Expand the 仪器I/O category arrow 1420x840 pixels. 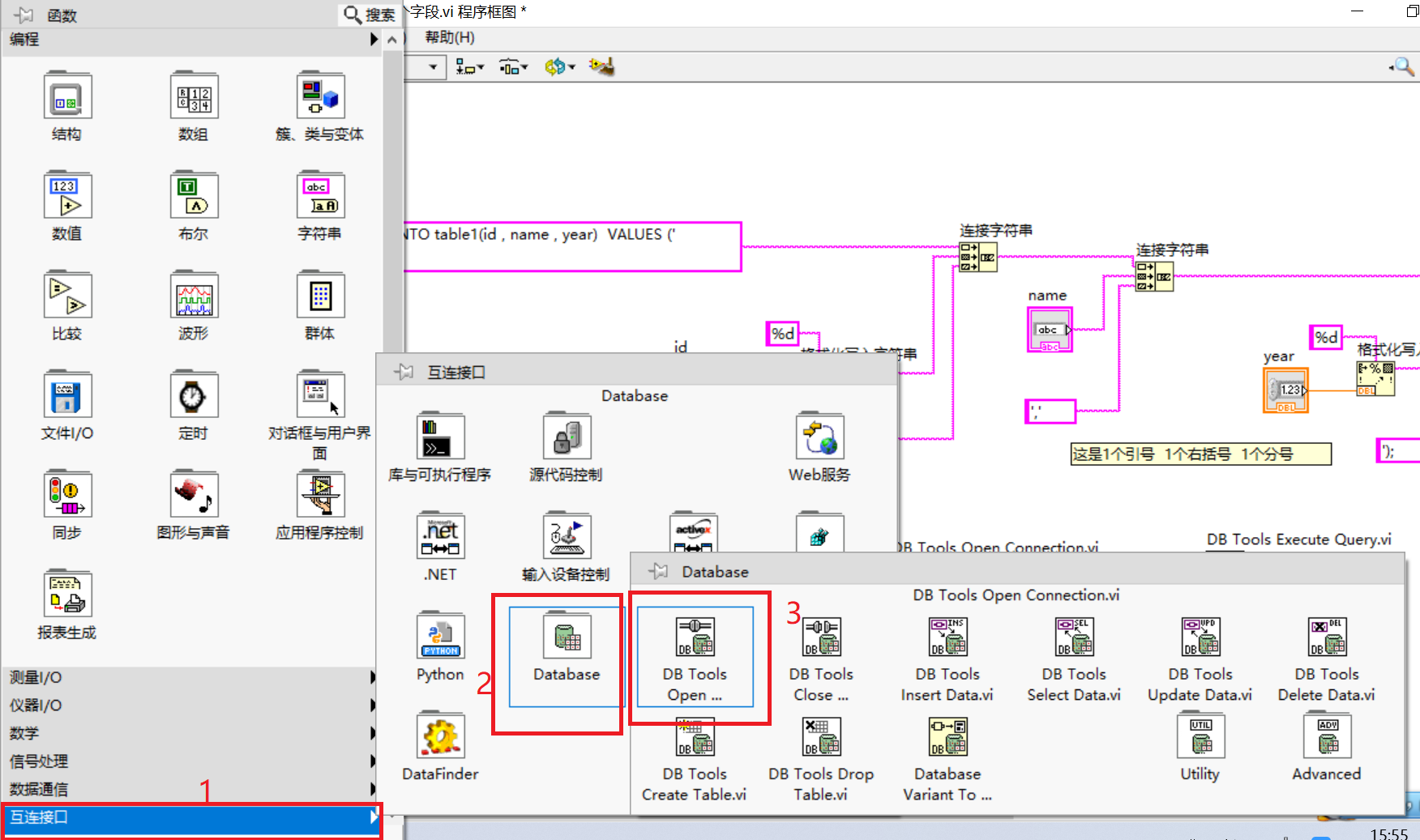pyautogui.click(x=373, y=705)
